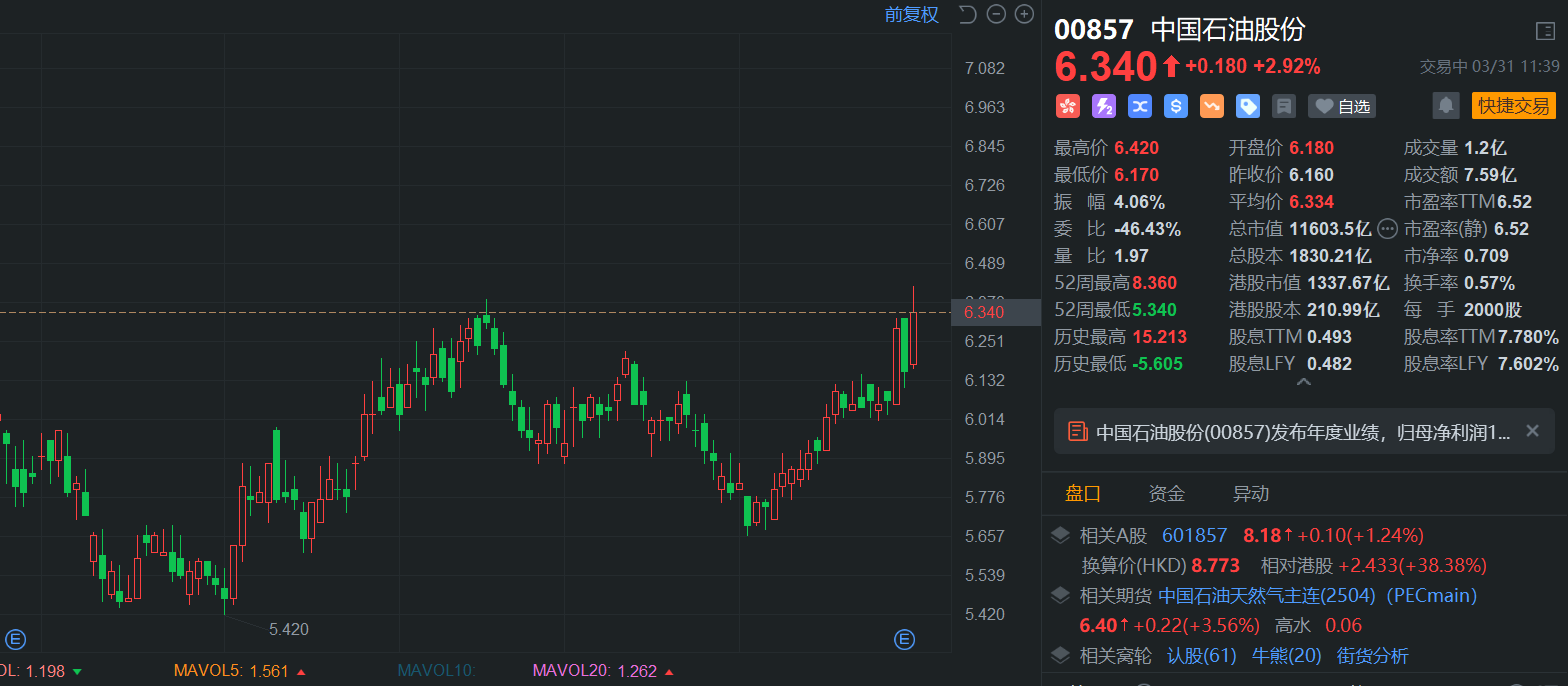Screen dimensions: 1568x686
Task: Click the 交易中 03/31 11:39 status
Action: (x=1489, y=67)
